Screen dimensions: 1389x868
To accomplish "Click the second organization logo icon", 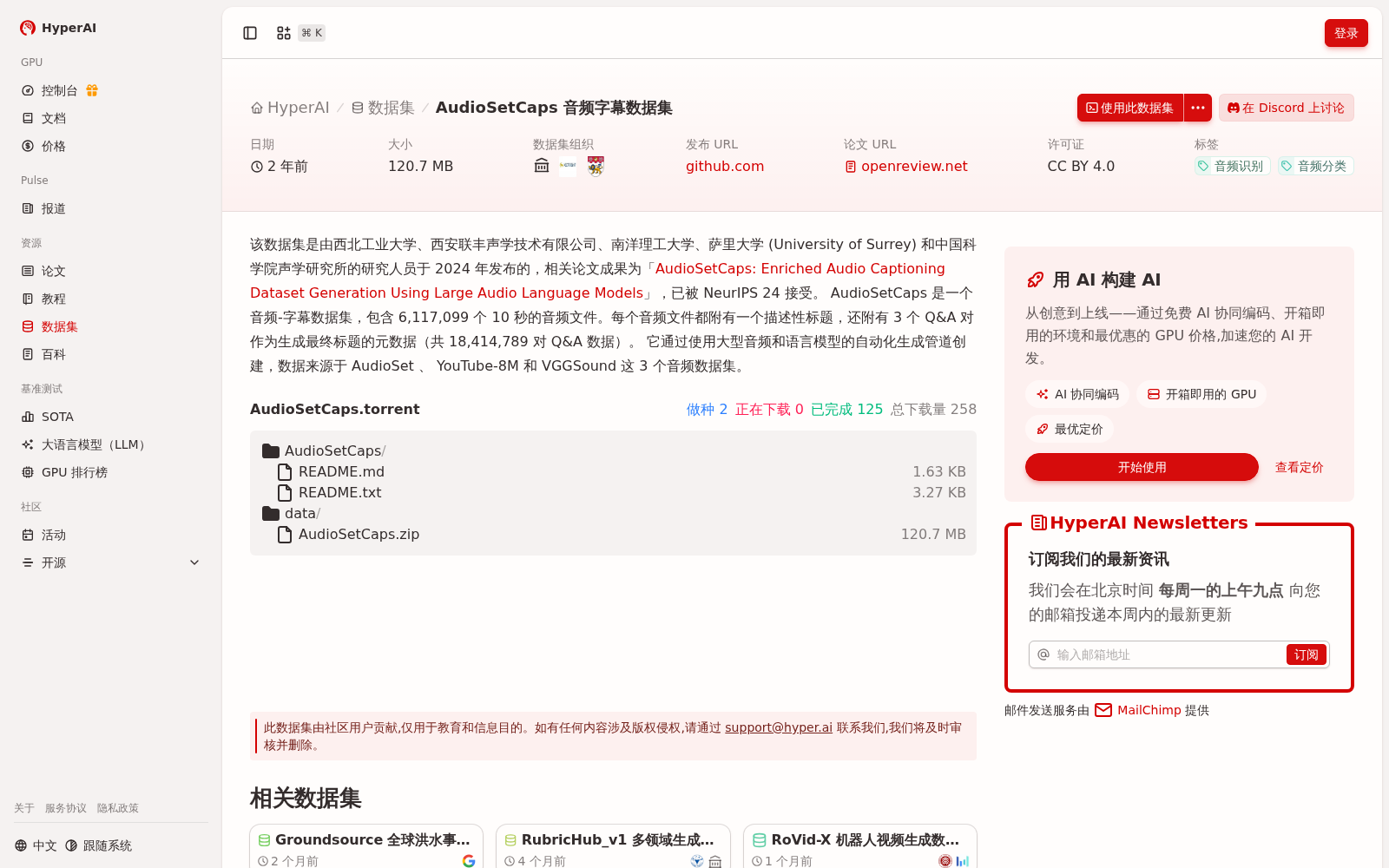I will 568,166.
